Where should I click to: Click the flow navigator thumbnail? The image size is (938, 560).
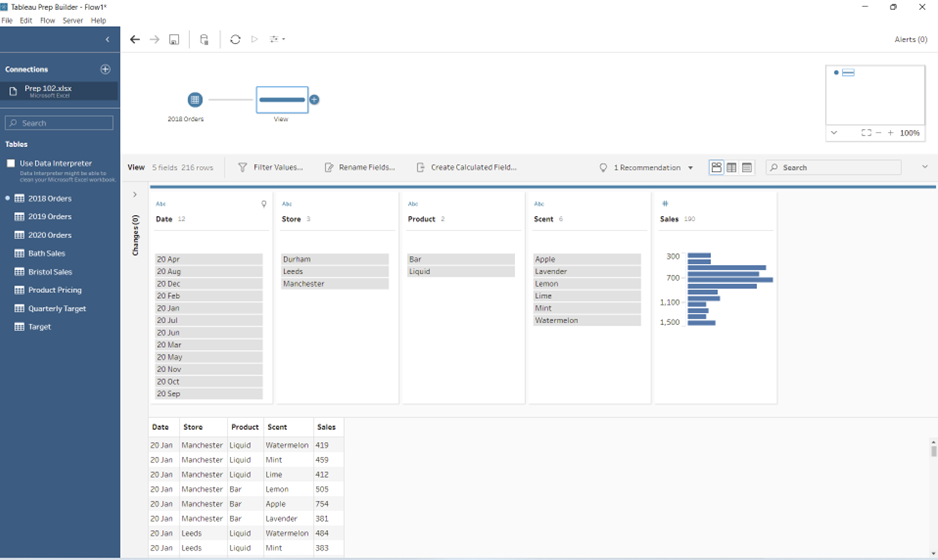(x=875, y=95)
